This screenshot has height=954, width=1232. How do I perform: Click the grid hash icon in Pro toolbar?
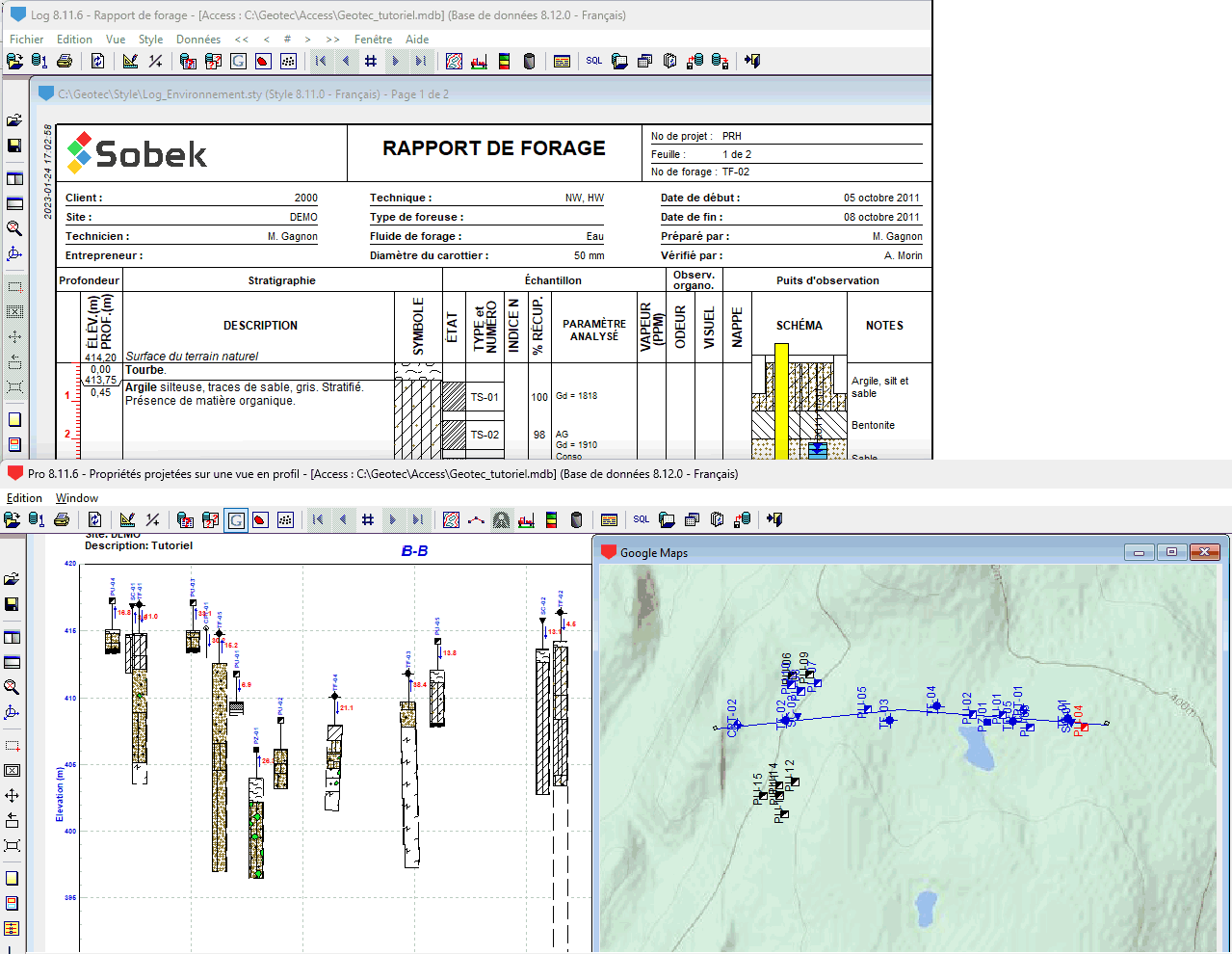[x=368, y=519]
